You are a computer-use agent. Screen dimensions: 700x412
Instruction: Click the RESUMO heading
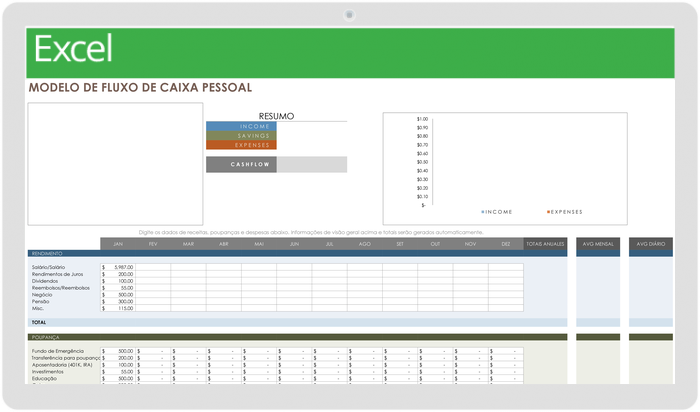click(277, 115)
